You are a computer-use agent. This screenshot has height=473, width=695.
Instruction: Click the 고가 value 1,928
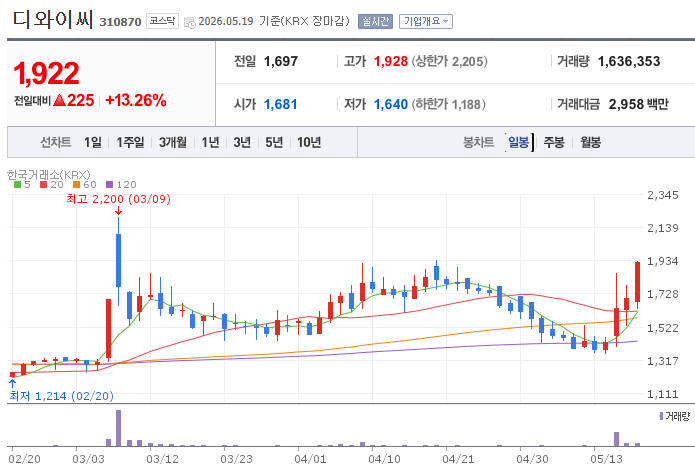(x=390, y=61)
